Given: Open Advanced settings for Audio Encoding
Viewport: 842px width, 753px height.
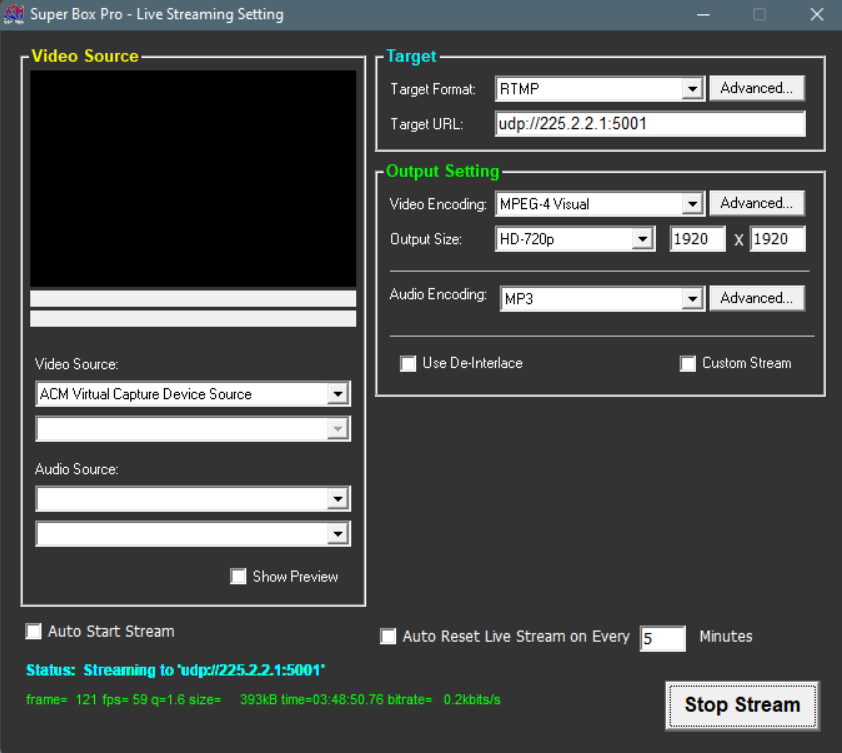Looking at the screenshot, I should click(757, 298).
